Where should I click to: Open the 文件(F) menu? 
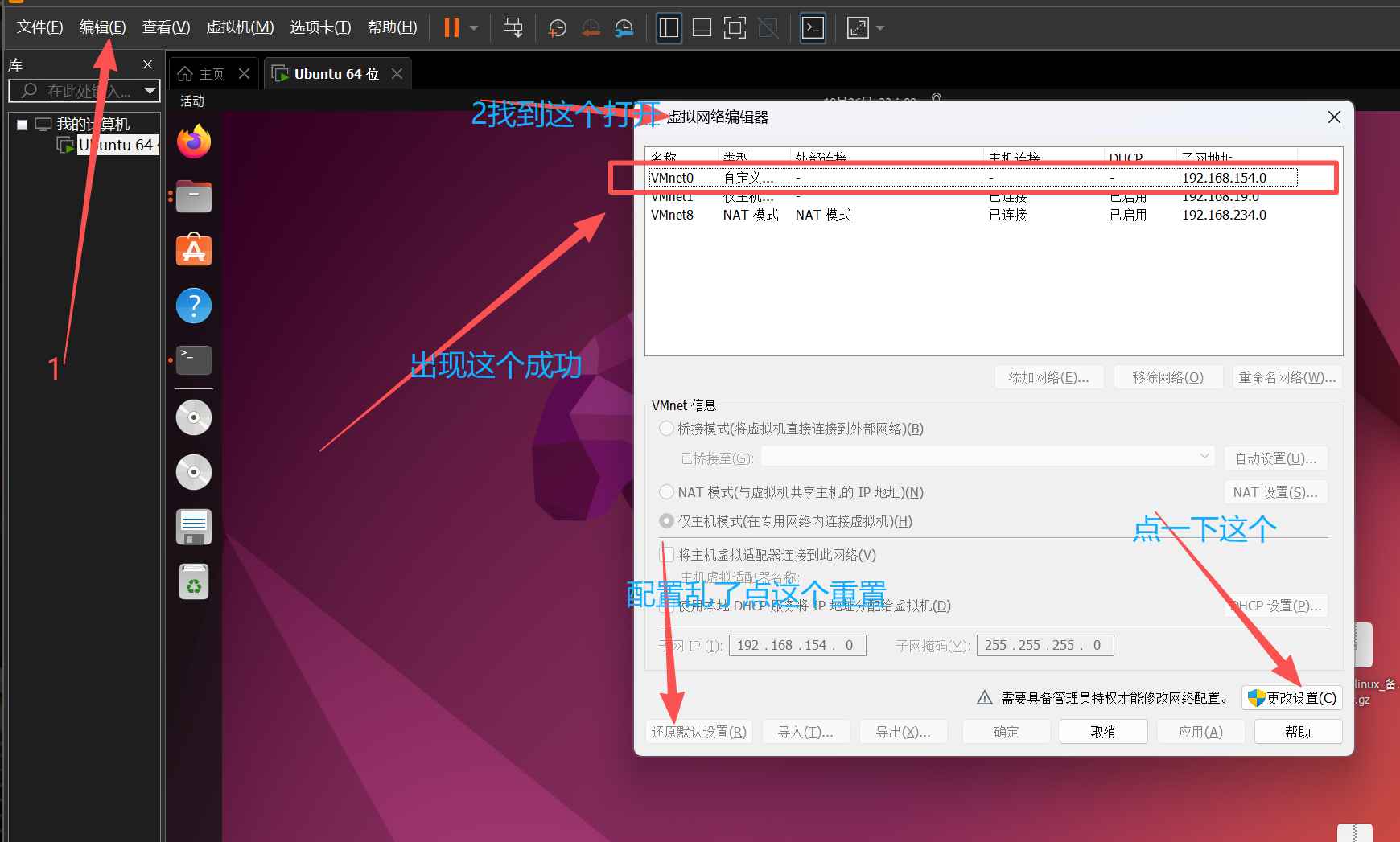click(40, 27)
